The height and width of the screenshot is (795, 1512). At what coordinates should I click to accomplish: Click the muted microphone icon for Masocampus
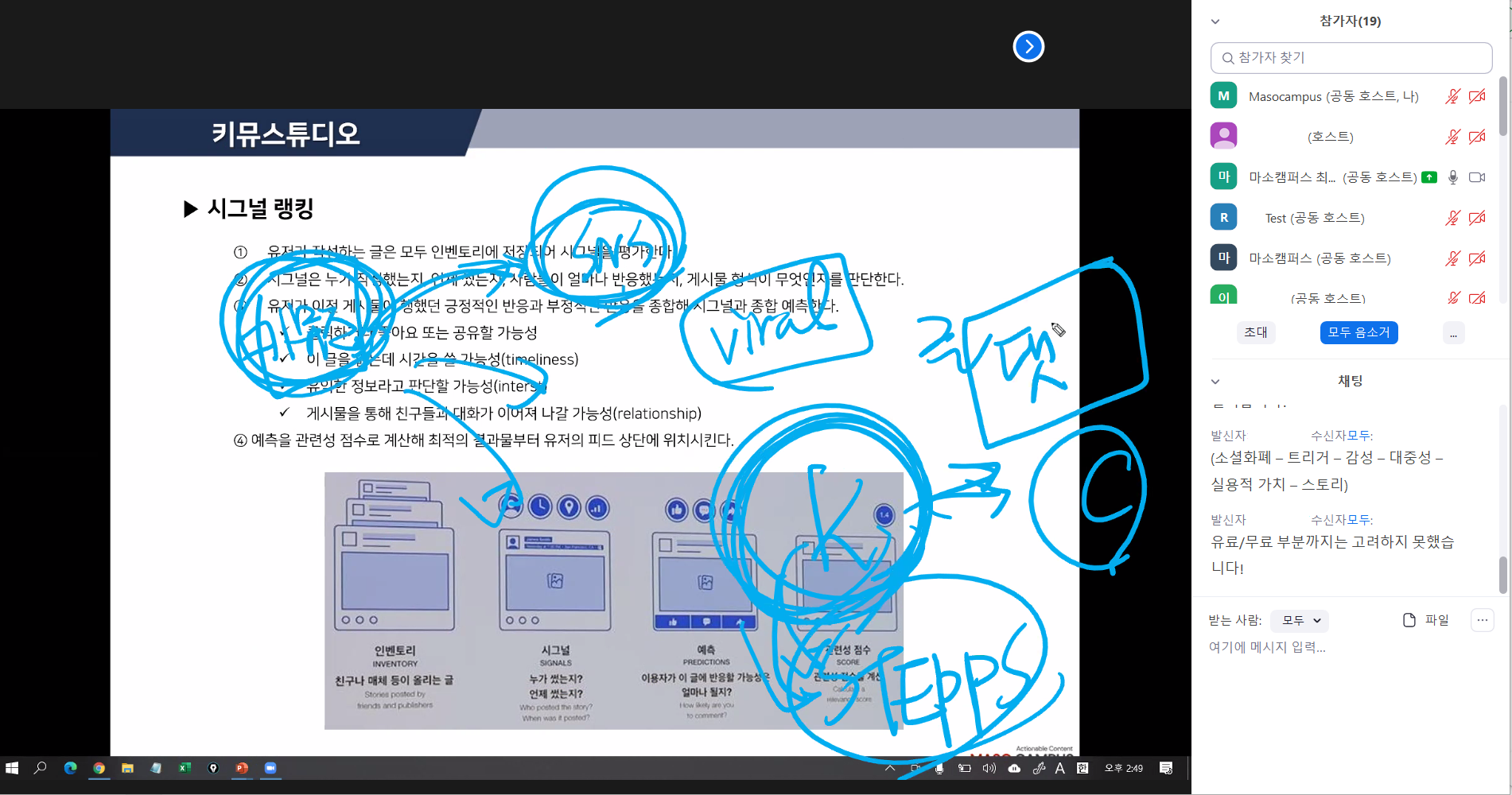1452,96
